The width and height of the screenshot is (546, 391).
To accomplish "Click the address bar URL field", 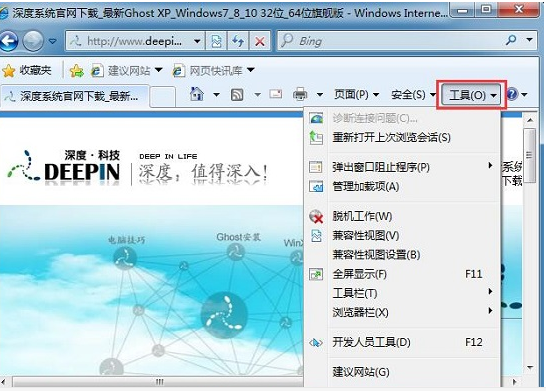I will pos(134,41).
